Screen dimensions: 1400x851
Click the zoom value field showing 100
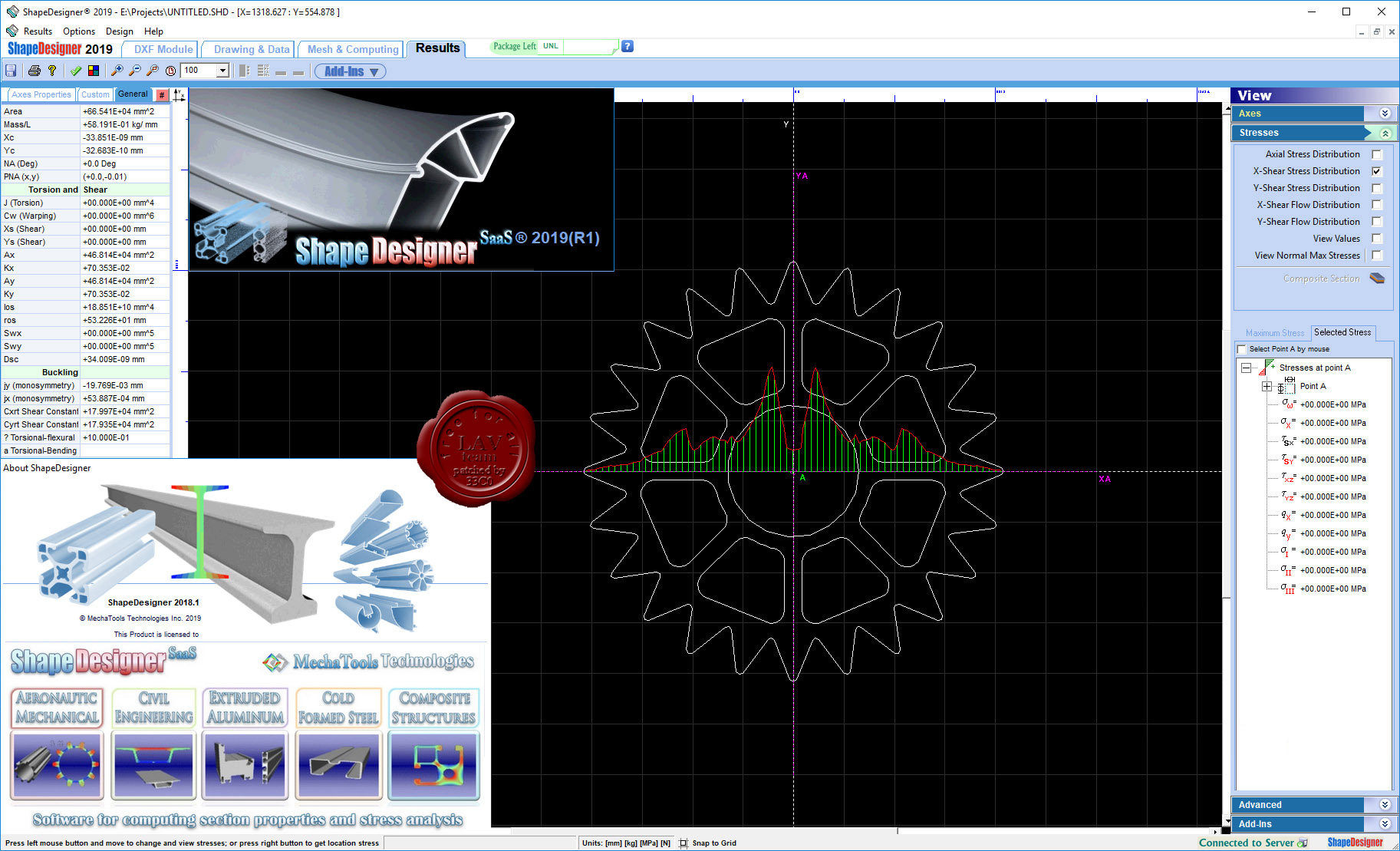199,71
